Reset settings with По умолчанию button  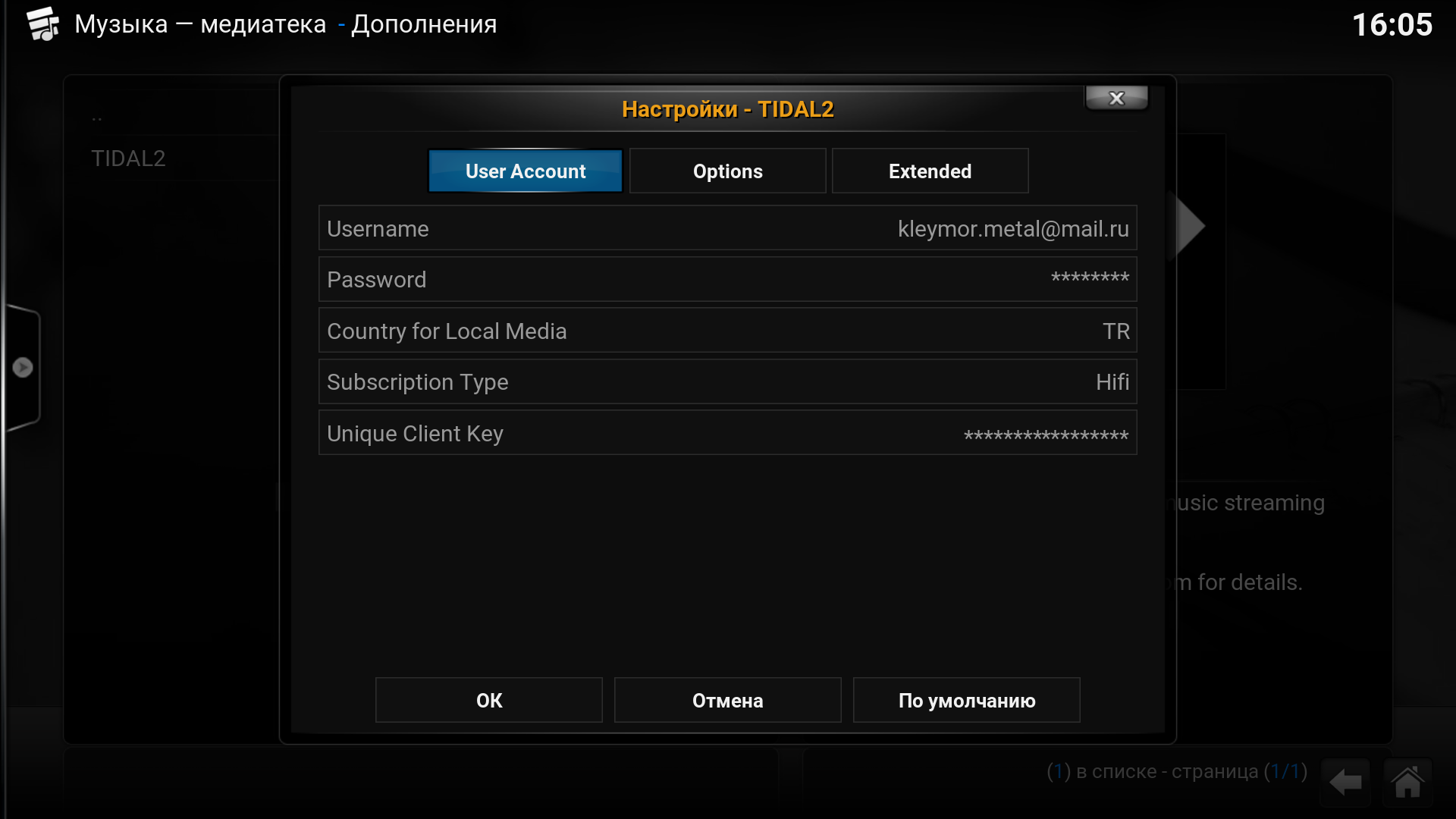coord(967,700)
